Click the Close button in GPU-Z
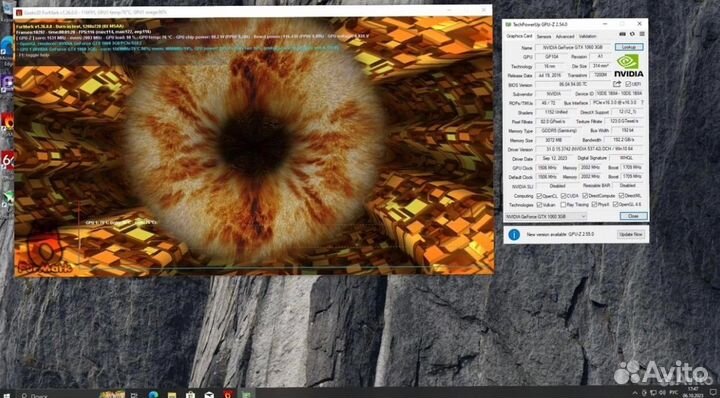The image size is (720, 398). pyautogui.click(x=633, y=216)
